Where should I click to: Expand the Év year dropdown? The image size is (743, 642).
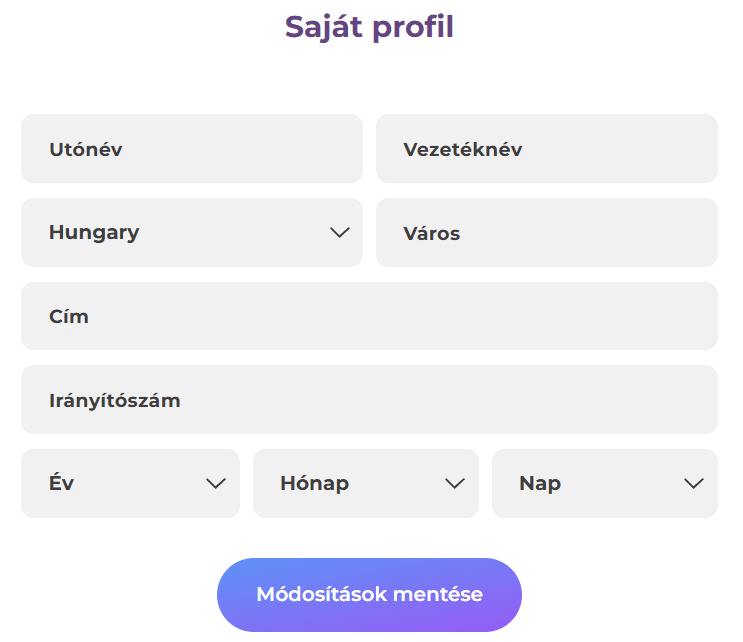[x=130, y=484]
